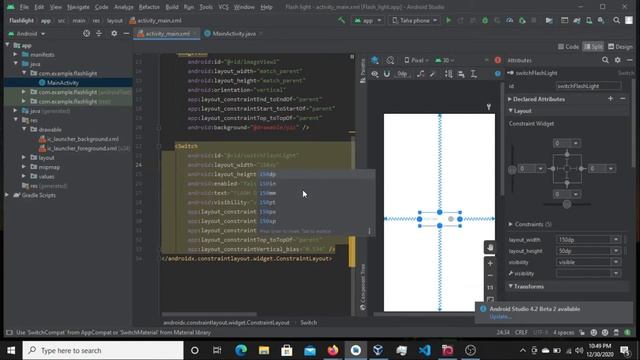Open the Build menu
The image size is (640, 360).
point(172,7)
